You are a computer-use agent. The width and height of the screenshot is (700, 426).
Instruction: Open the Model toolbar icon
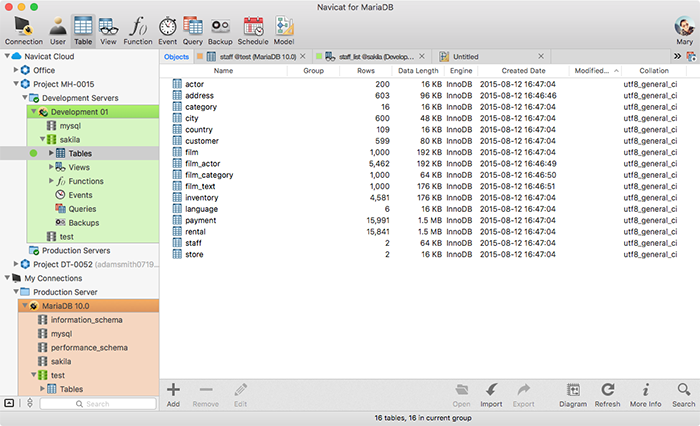[284, 30]
